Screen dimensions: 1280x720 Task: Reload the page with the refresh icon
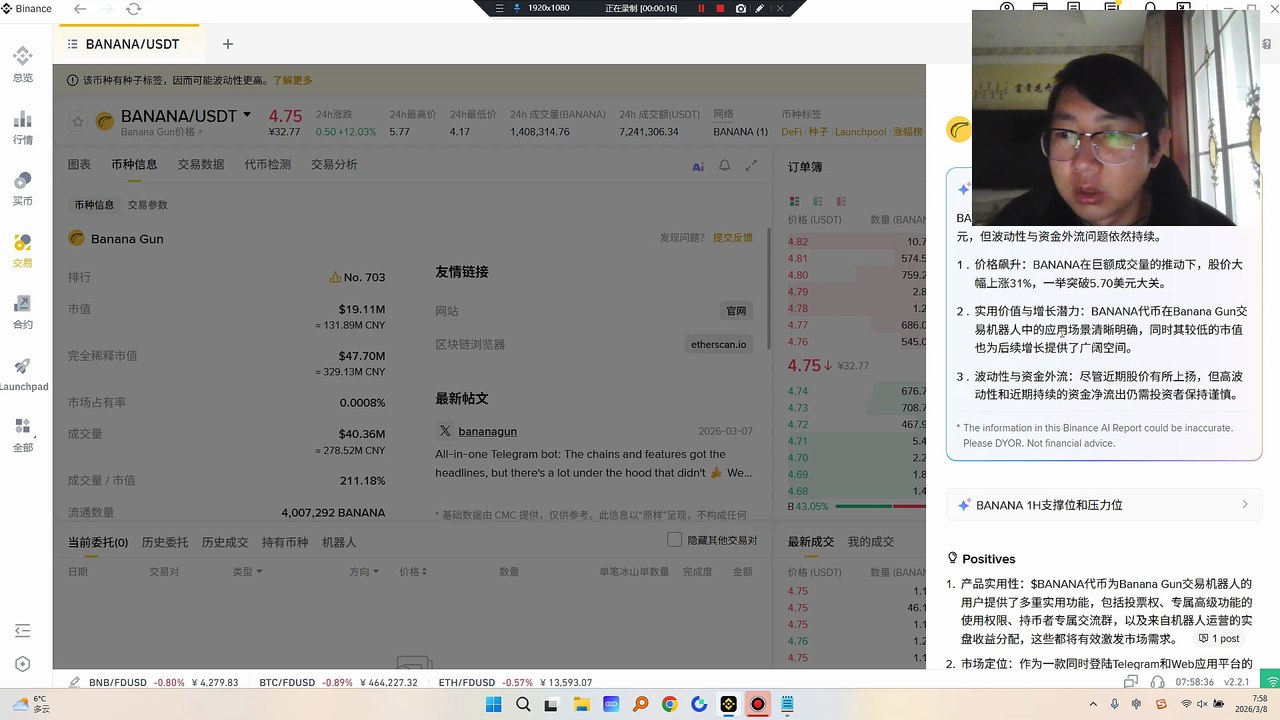click(133, 9)
